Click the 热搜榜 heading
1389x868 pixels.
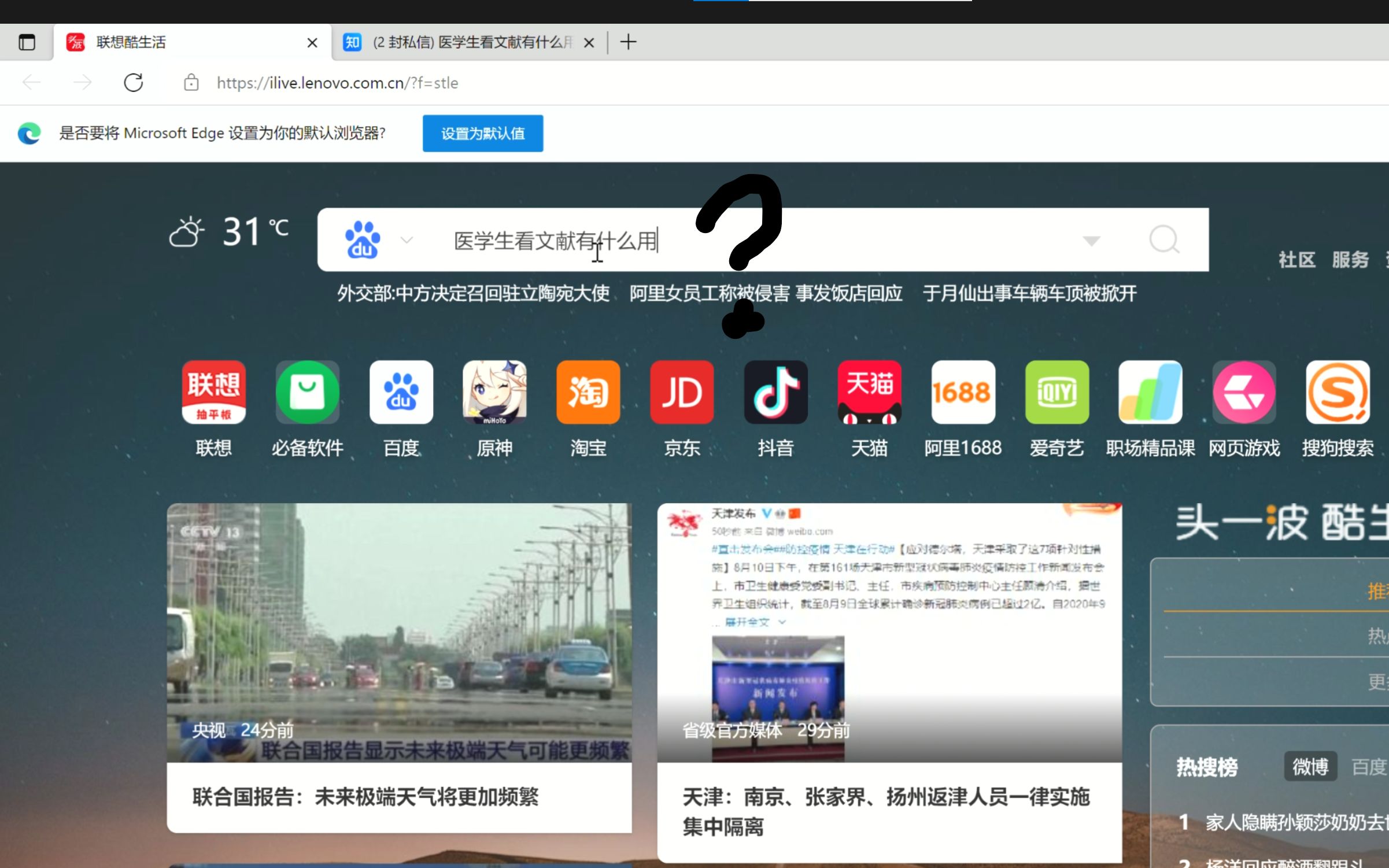pos(1207,767)
